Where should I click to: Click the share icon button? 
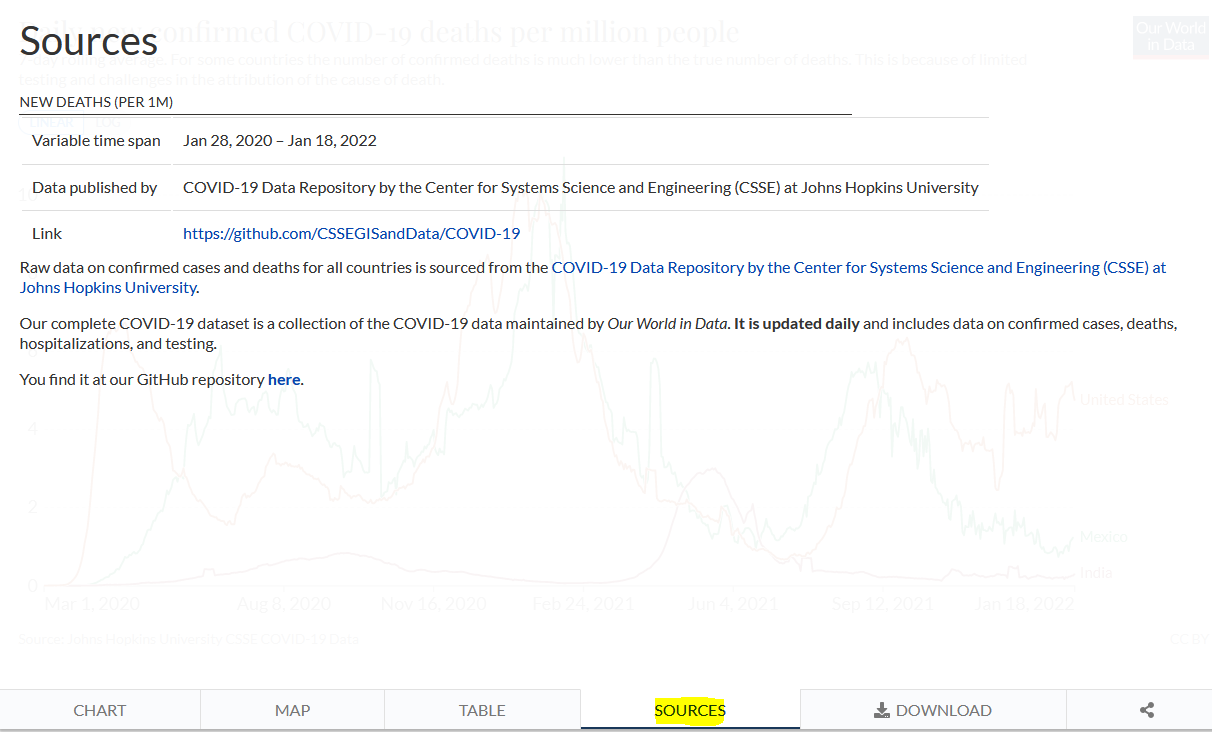click(x=1147, y=710)
